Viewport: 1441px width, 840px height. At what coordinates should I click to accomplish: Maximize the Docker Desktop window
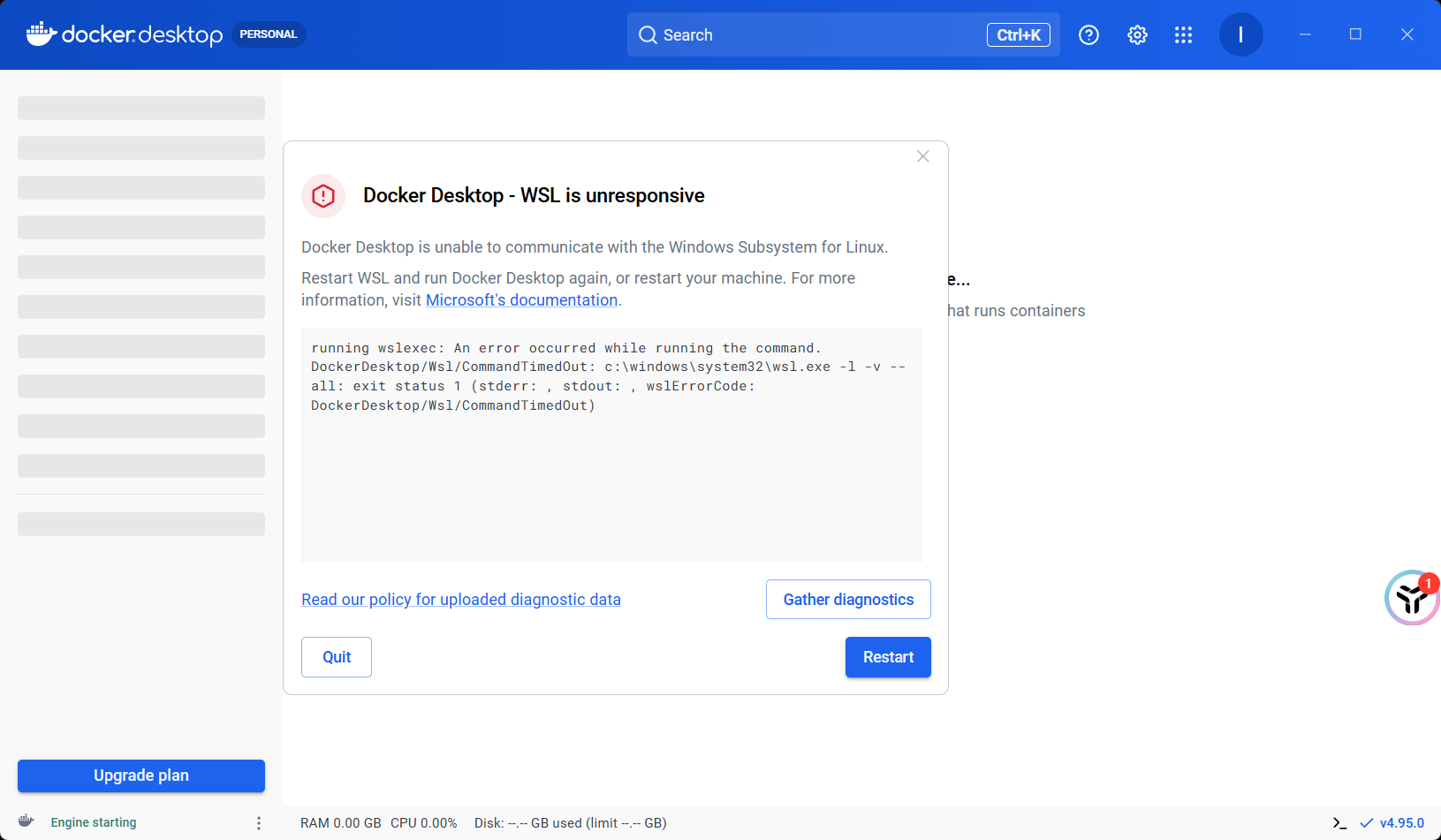[1355, 34]
